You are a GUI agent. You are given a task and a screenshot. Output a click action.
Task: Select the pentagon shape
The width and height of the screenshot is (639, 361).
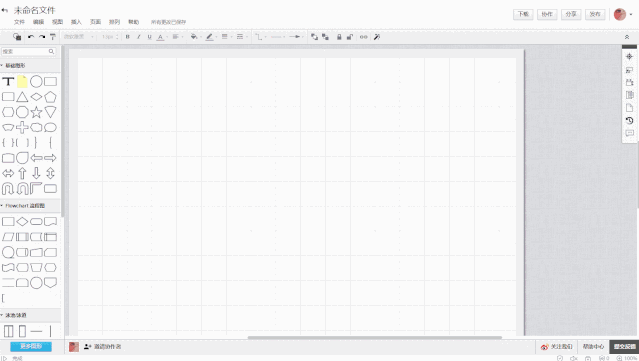coord(51,97)
